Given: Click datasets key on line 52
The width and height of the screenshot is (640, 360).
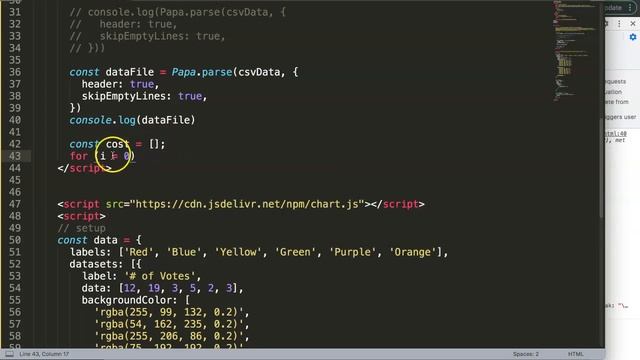Looking at the screenshot, I should point(93,264).
